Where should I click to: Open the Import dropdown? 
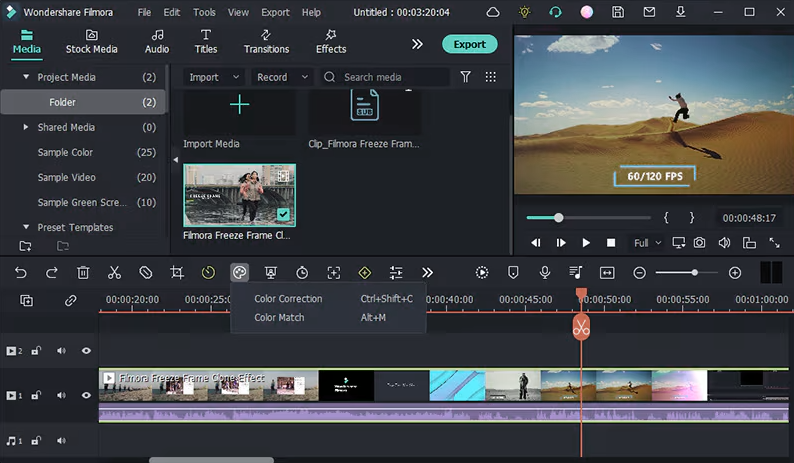(x=214, y=77)
